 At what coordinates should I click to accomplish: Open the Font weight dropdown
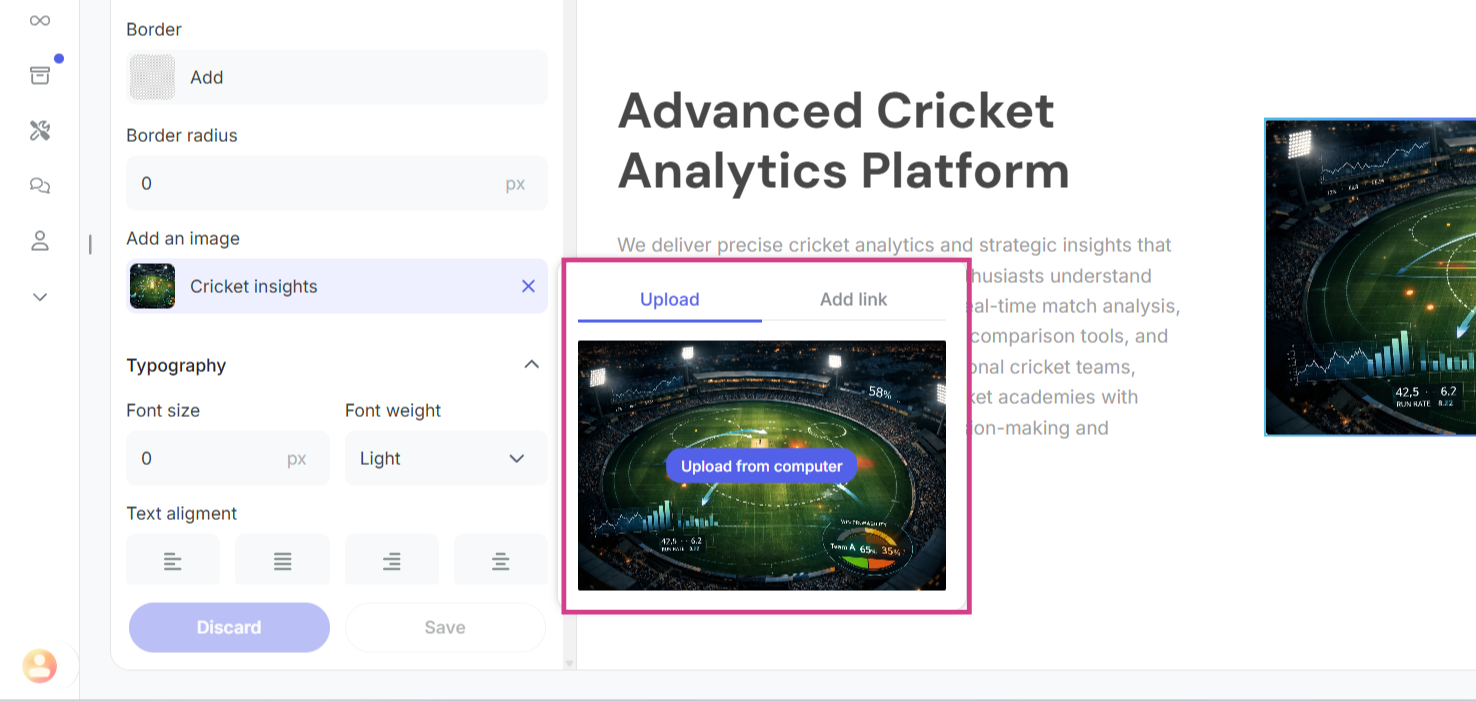pos(445,458)
